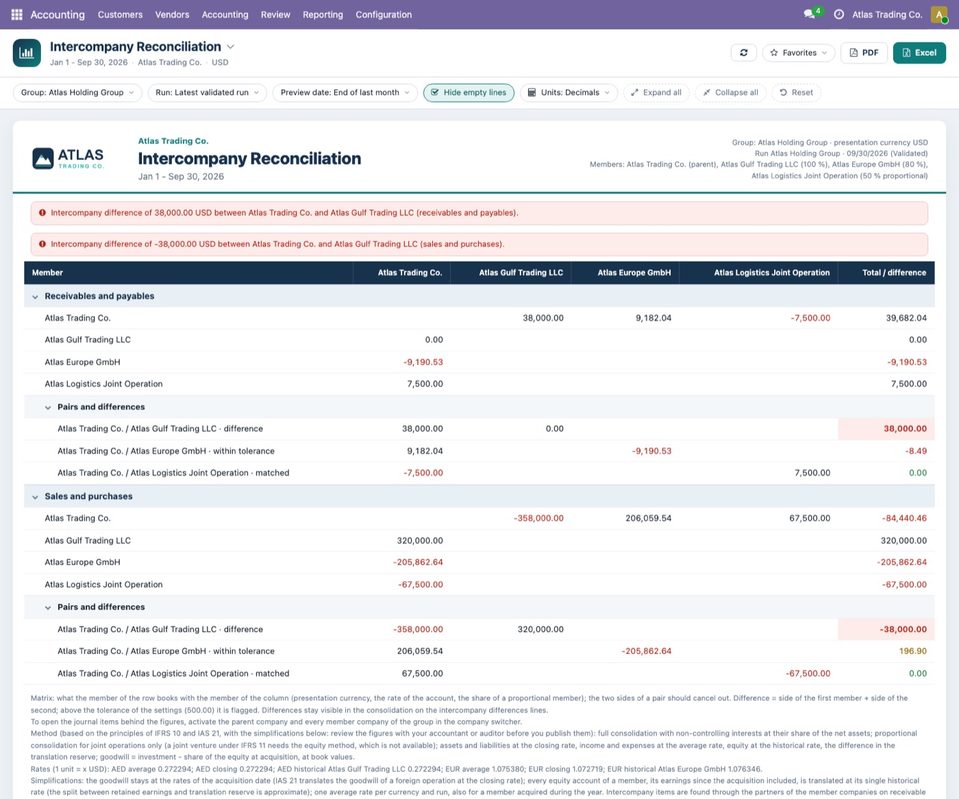This screenshot has height=799, width=959.
Task: Open the apps grid menu icon
Action: [17, 14]
